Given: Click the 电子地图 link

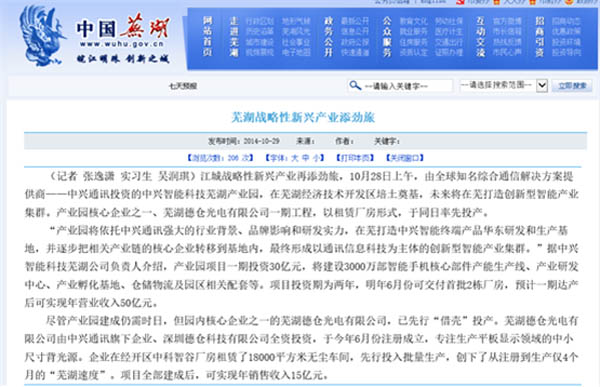Looking at the screenshot, I should click(x=296, y=52).
